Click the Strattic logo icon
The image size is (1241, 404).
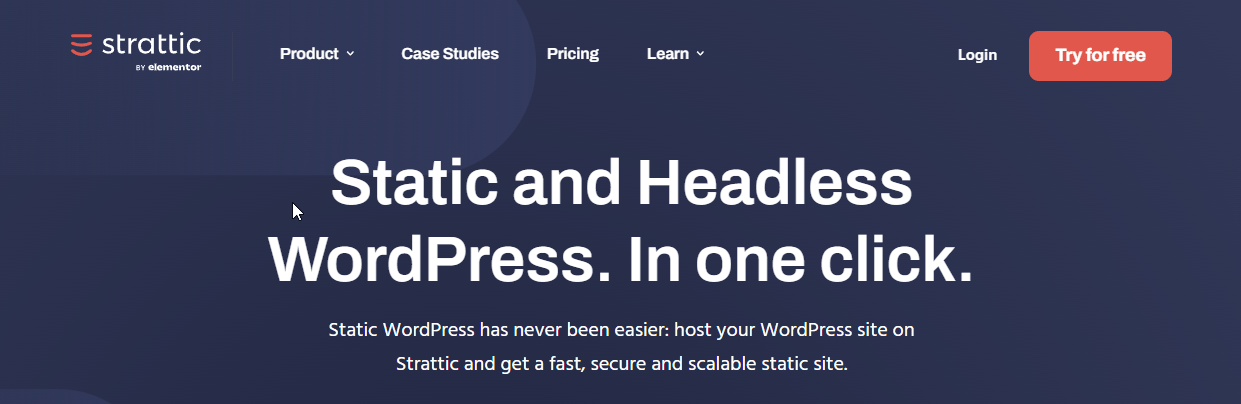81,45
